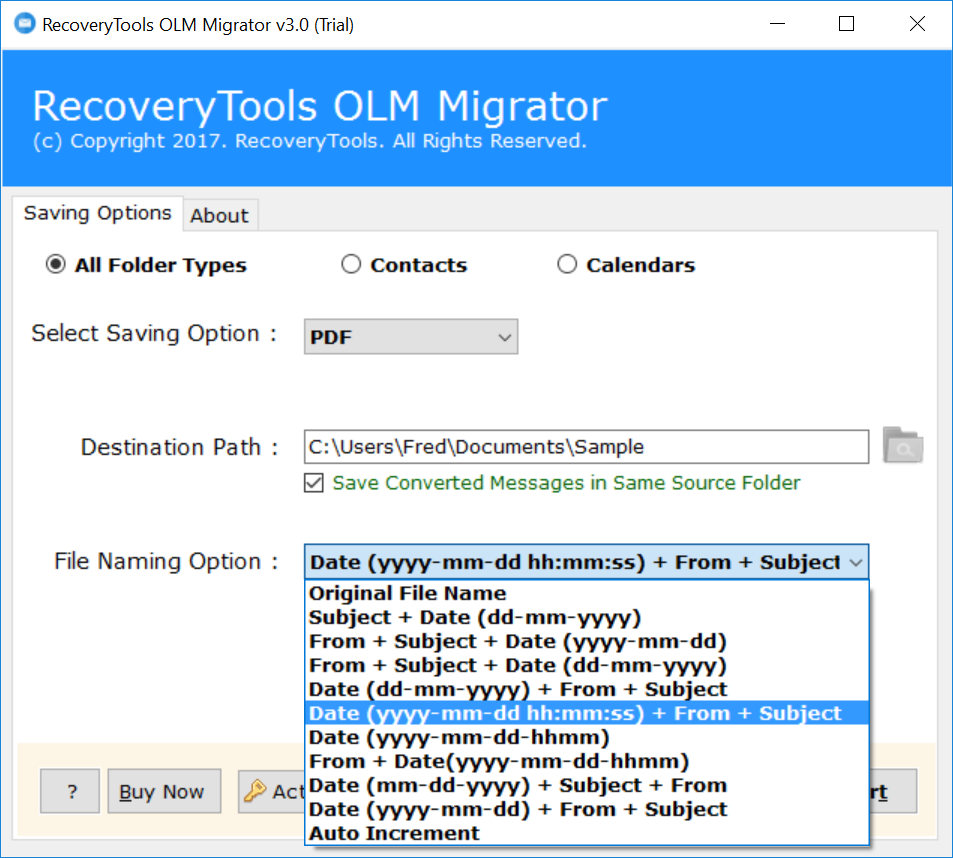Choose From + Subject + Date (yyyy-mm-dd)
The image size is (953, 858).
click(x=587, y=641)
